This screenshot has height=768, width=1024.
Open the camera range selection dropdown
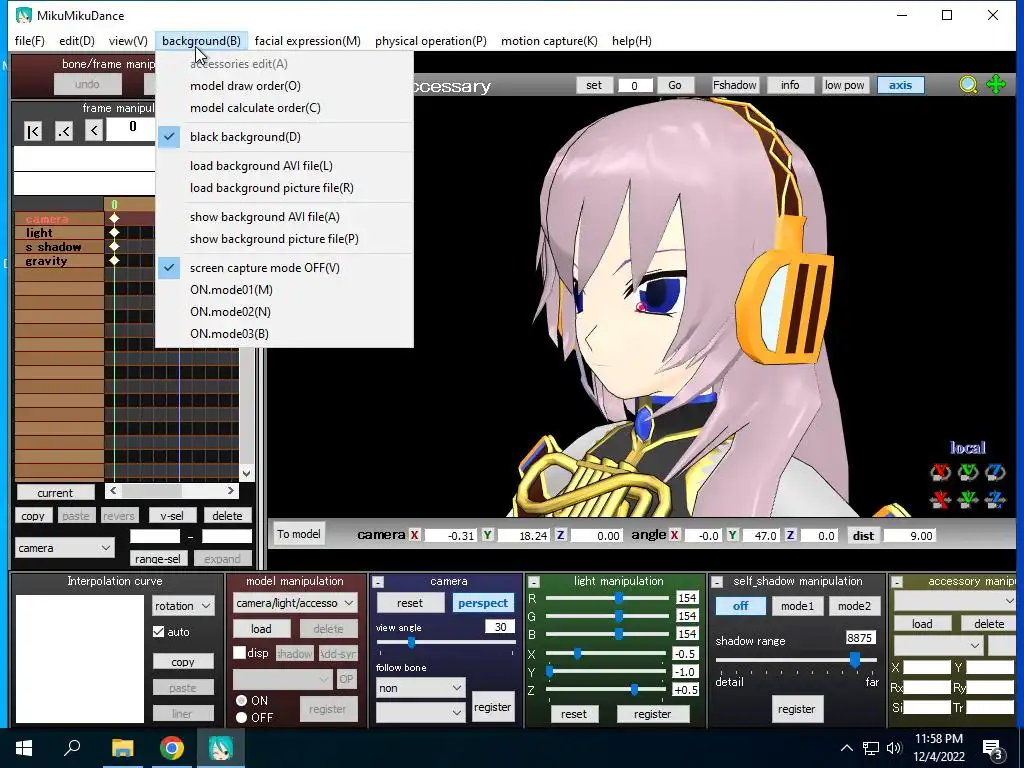click(x=65, y=548)
